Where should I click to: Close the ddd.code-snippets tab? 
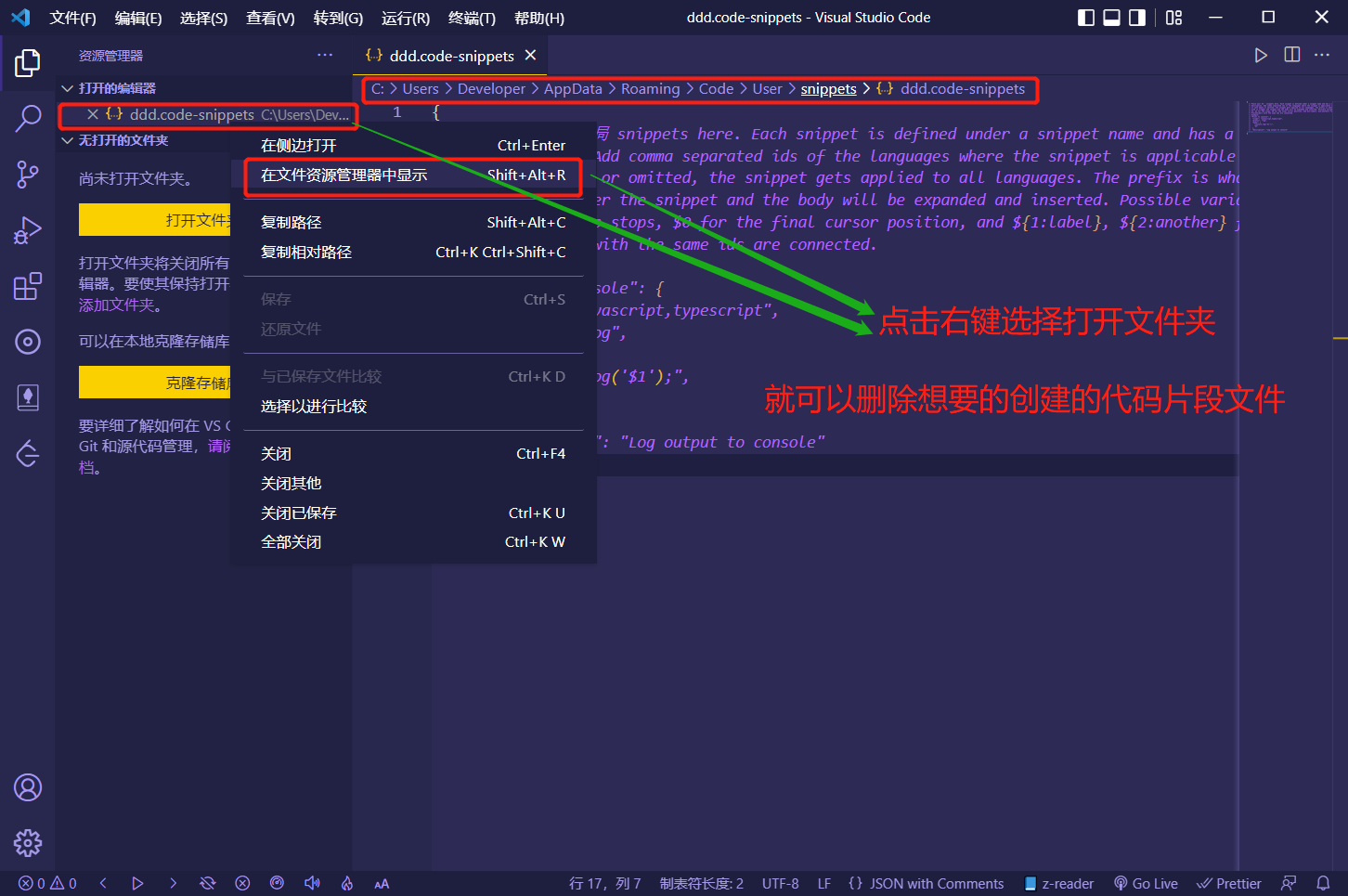click(530, 56)
